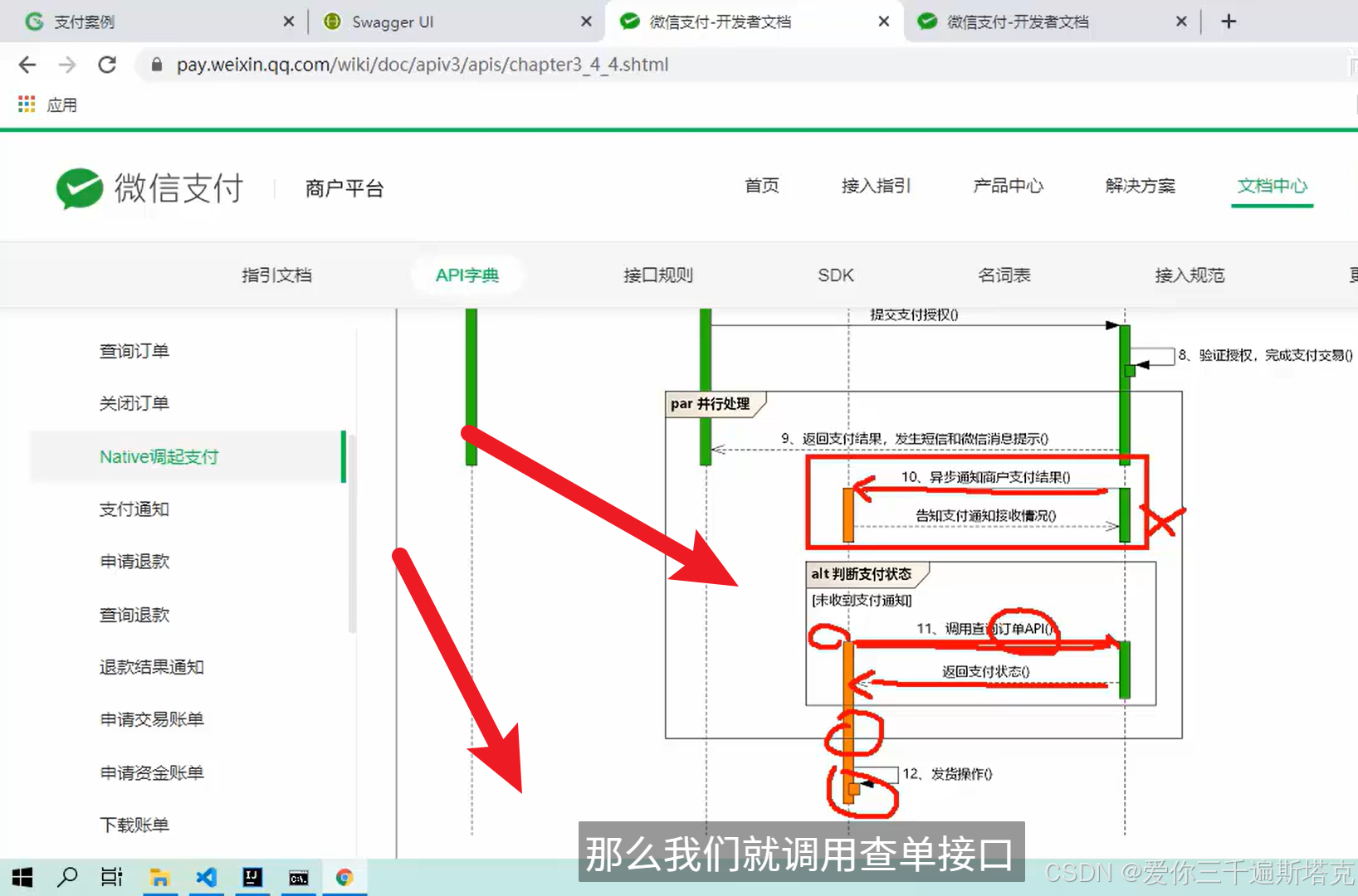Open the command prompt from the taskbar
1358x896 pixels.
[x=299, y=877]
